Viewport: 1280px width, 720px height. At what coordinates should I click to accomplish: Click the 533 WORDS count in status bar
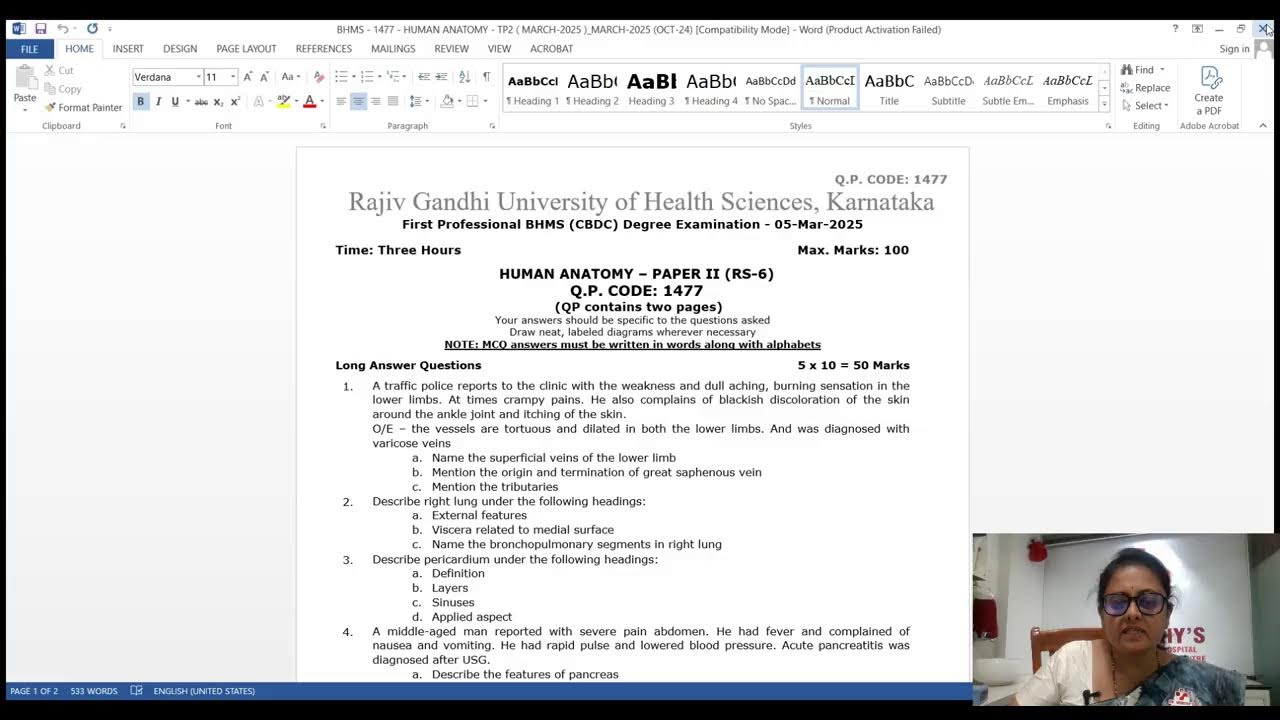pos(94,691)
